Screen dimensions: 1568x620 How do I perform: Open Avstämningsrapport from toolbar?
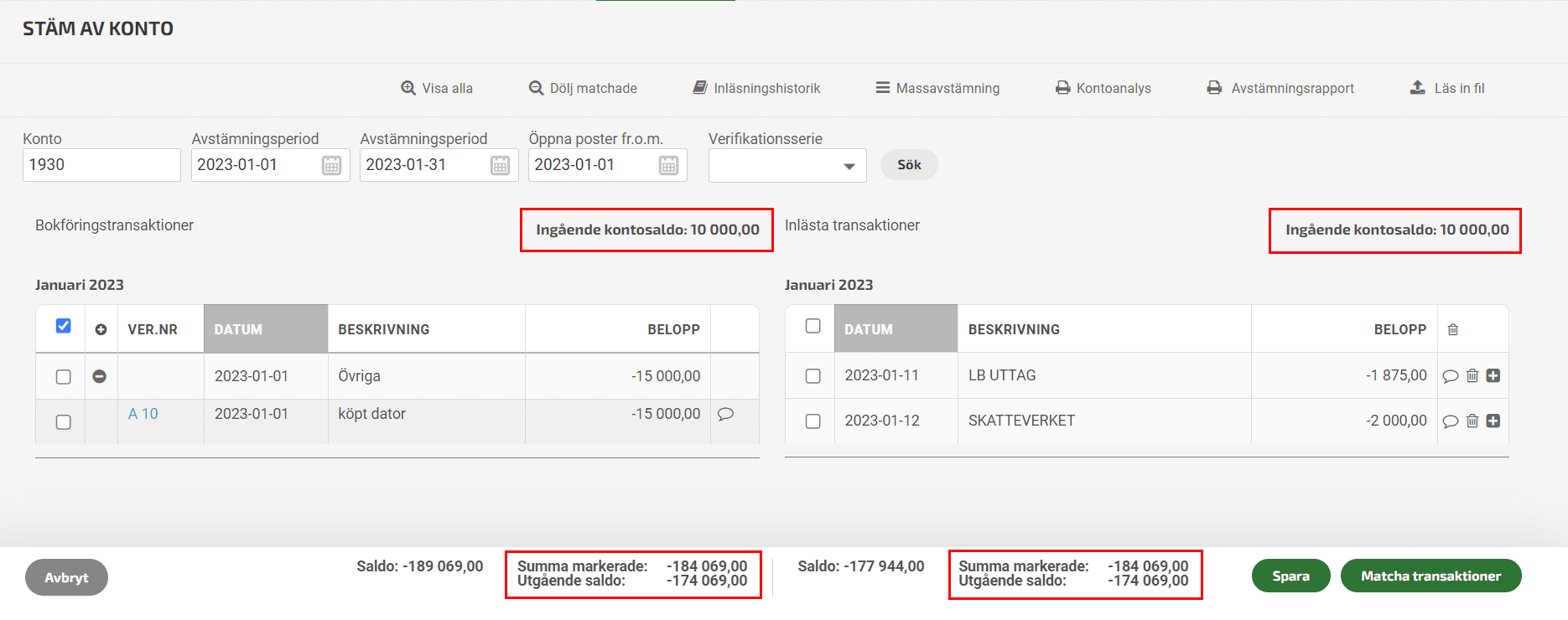tap(1280, 88)
